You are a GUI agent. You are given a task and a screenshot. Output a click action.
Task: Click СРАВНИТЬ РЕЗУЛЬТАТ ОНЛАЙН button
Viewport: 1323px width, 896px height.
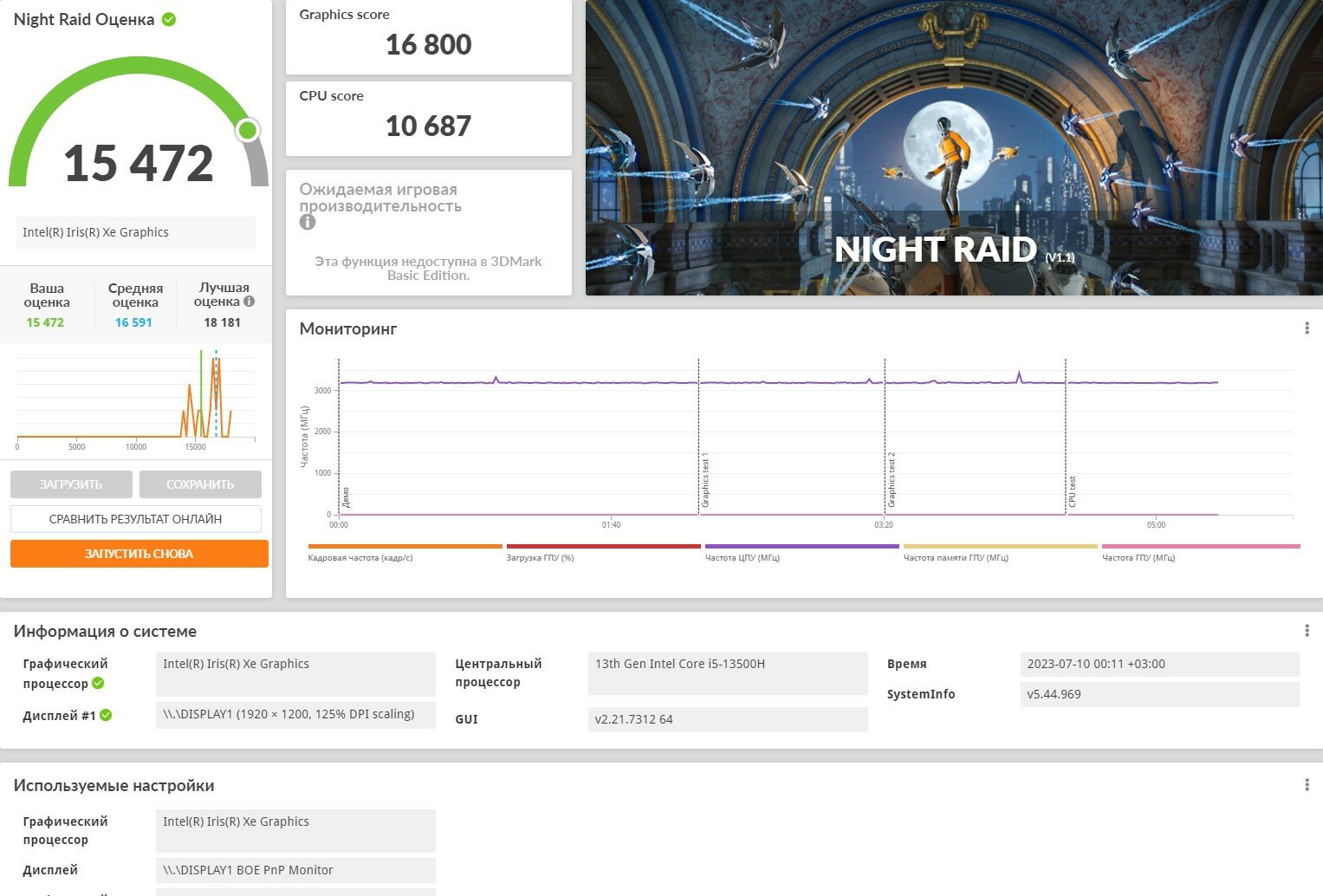click(136, 519)
